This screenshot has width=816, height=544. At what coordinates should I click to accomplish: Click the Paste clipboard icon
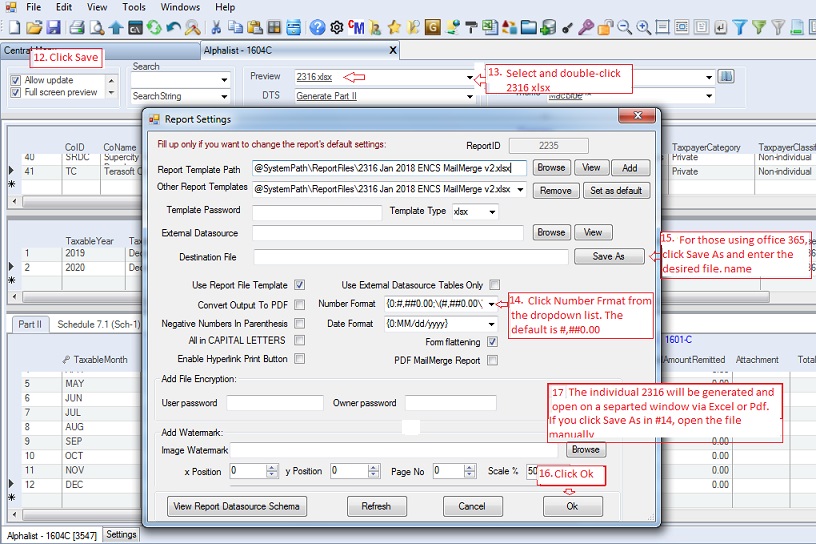click(254, 27)
